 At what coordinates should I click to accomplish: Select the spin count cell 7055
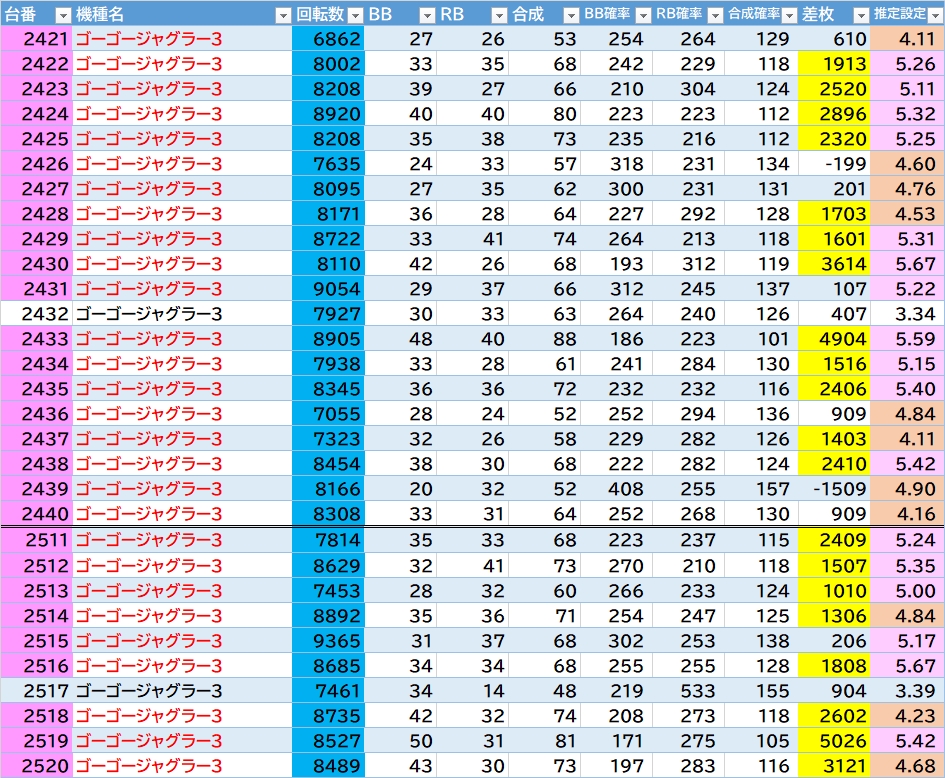(x=328, y=413)
